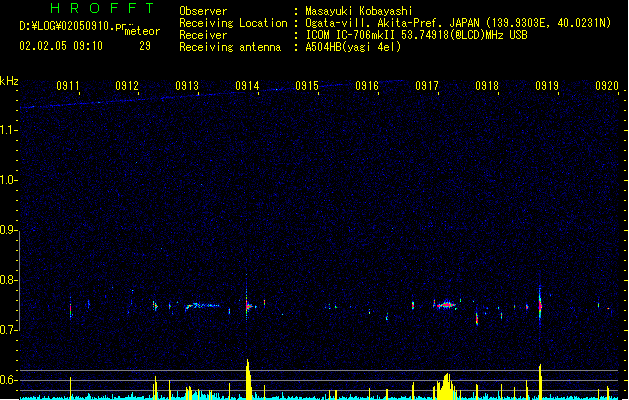Click the kHz axis unit label

[x=9, y=81]
